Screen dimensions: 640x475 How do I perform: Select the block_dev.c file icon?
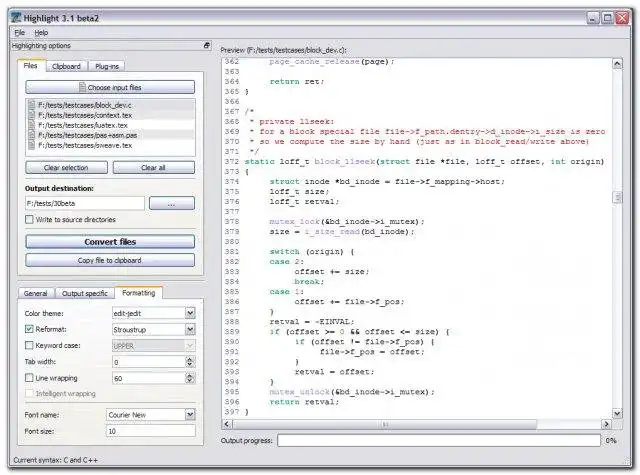[31, 105]
